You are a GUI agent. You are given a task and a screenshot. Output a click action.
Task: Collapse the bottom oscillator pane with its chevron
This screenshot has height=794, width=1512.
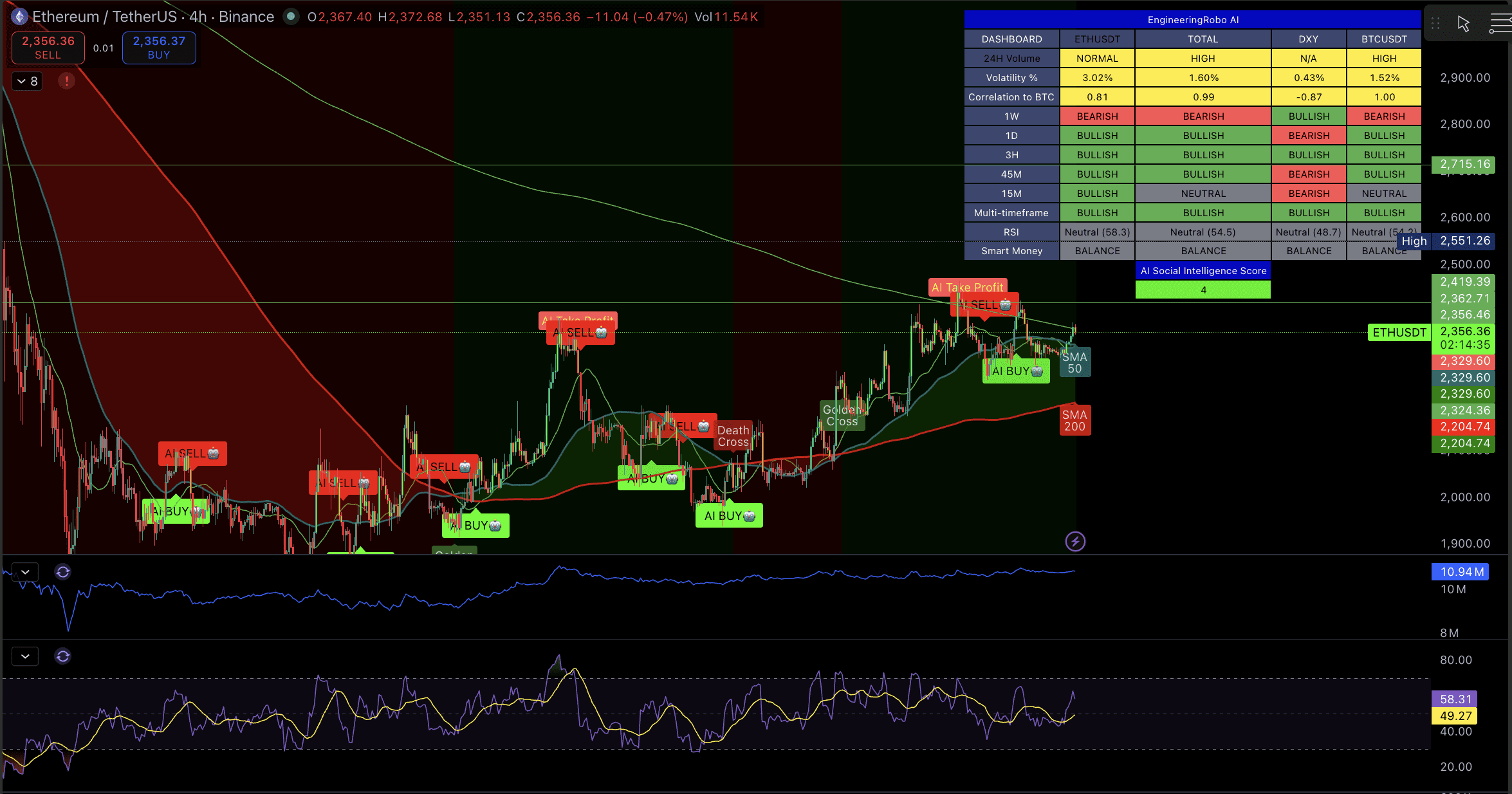point(24,656)
